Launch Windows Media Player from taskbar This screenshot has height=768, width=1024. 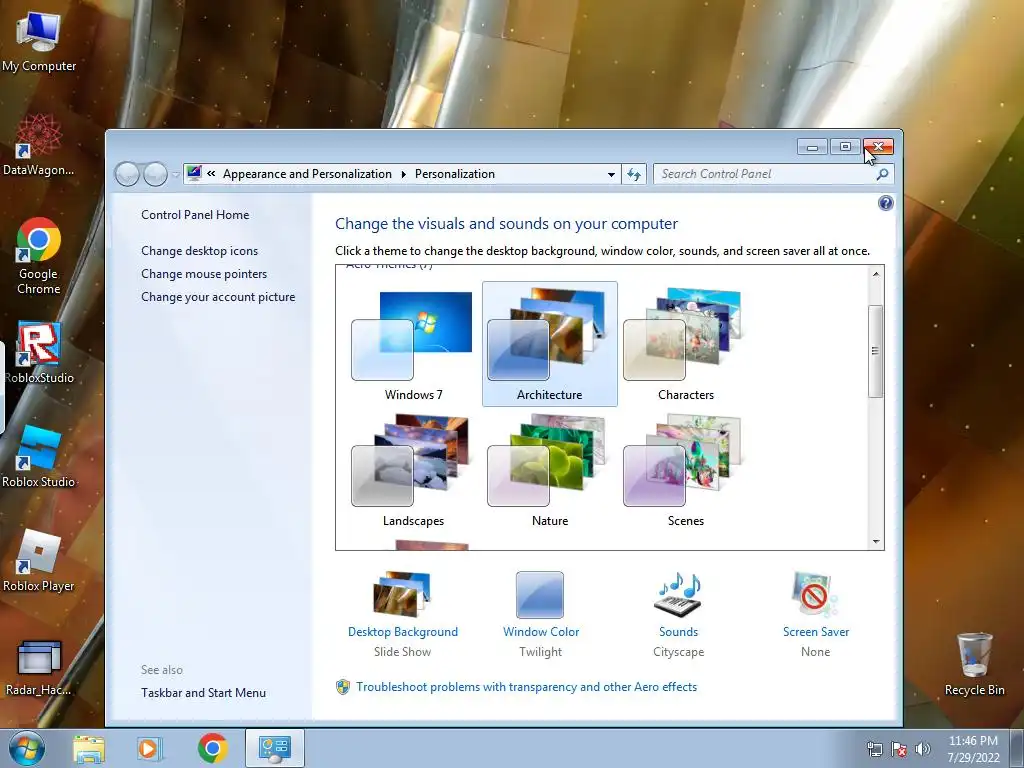pyautogui.click(x=148, y=748)
